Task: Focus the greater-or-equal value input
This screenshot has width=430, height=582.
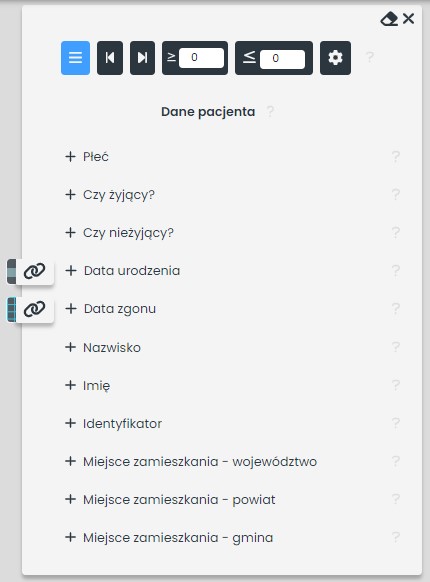Action: [x=202, y=58]
